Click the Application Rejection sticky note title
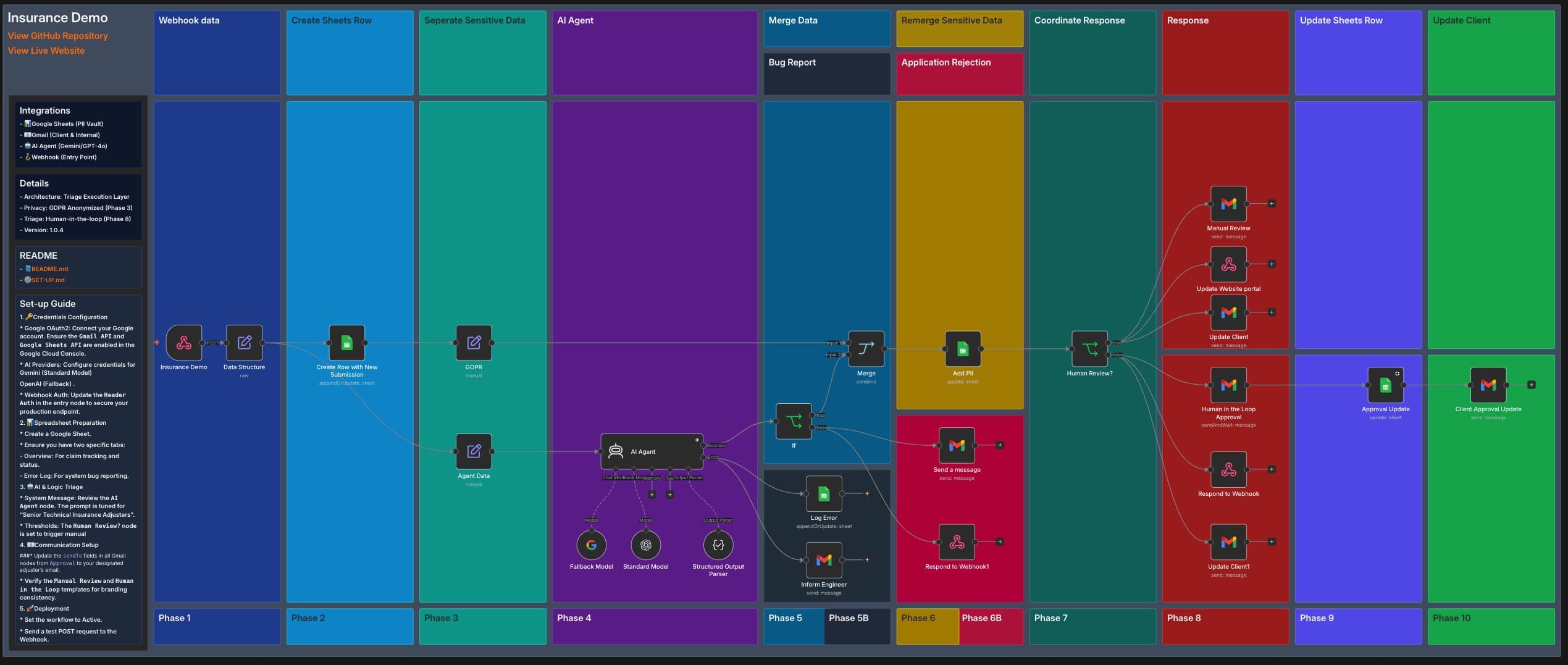The image size is (1568, 665). [x=945, y=62]
